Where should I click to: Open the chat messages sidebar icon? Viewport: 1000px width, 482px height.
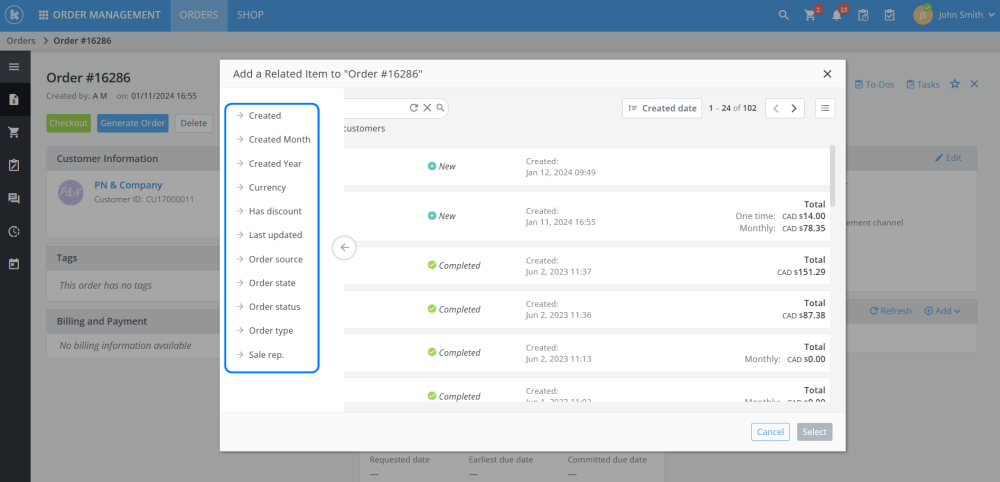pos(14,198)
